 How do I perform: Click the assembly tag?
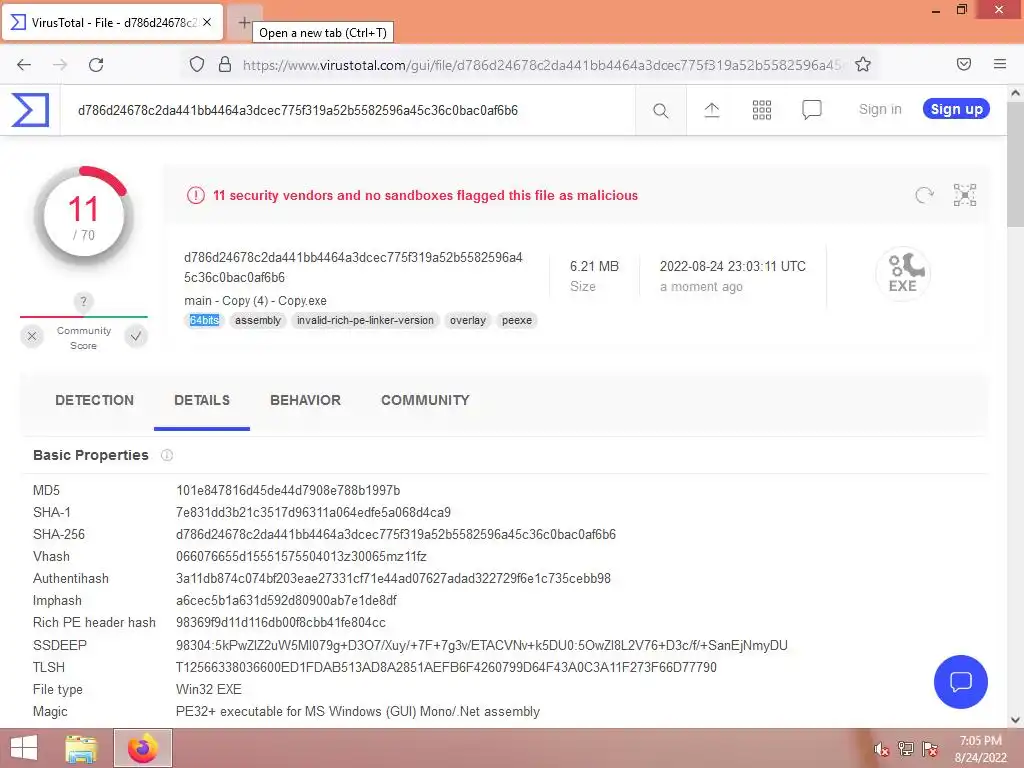pos(258,320)
